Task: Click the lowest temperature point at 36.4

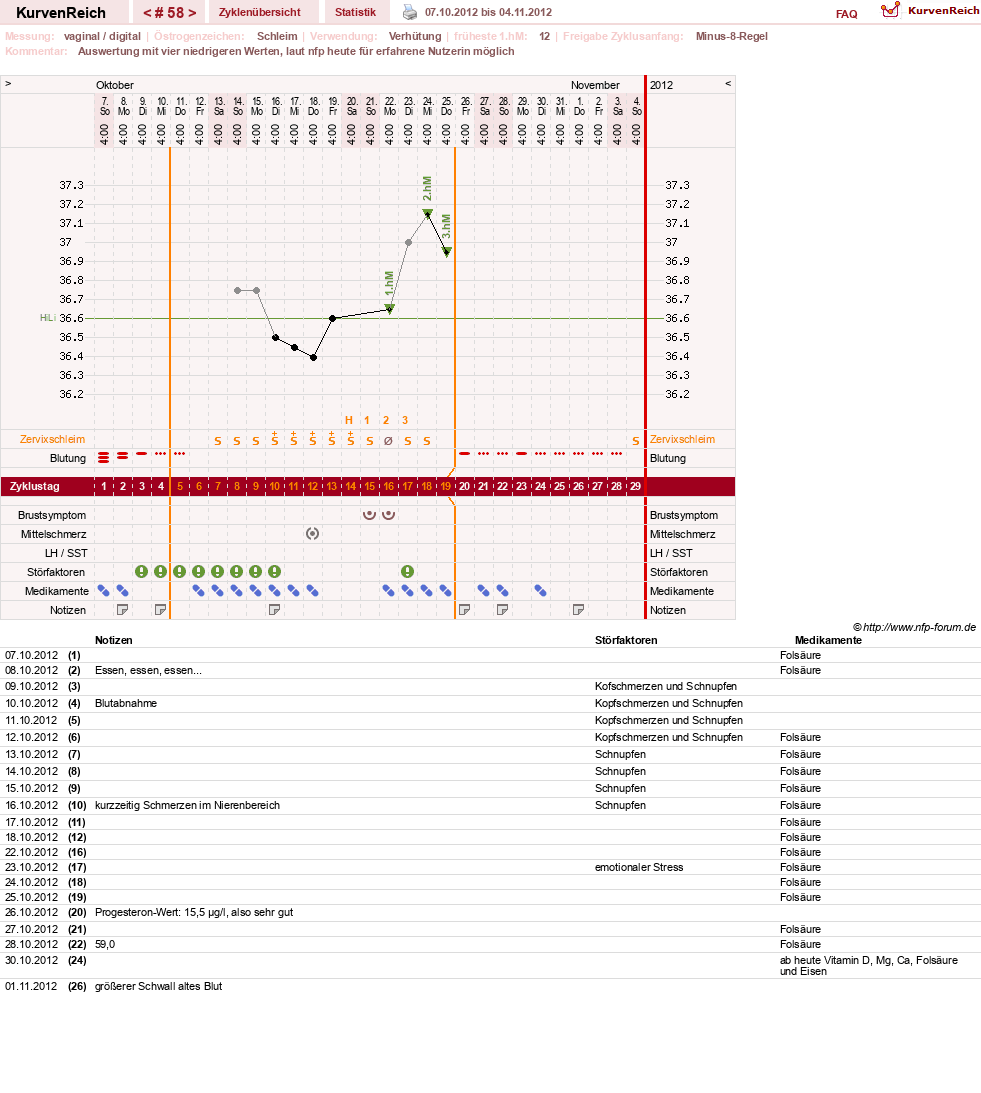Action: tap(314, 358)
